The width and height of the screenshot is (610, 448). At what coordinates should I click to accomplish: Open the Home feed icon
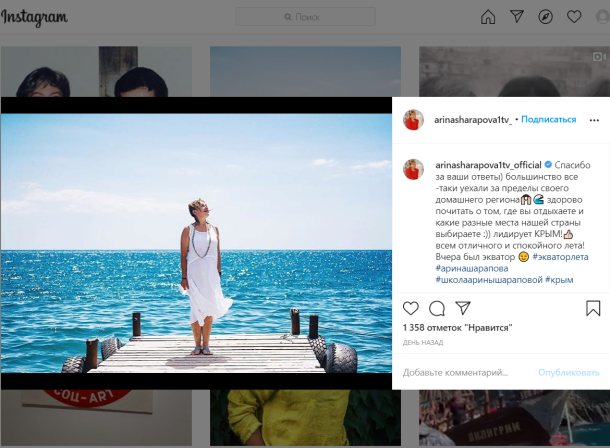[488, 17]
